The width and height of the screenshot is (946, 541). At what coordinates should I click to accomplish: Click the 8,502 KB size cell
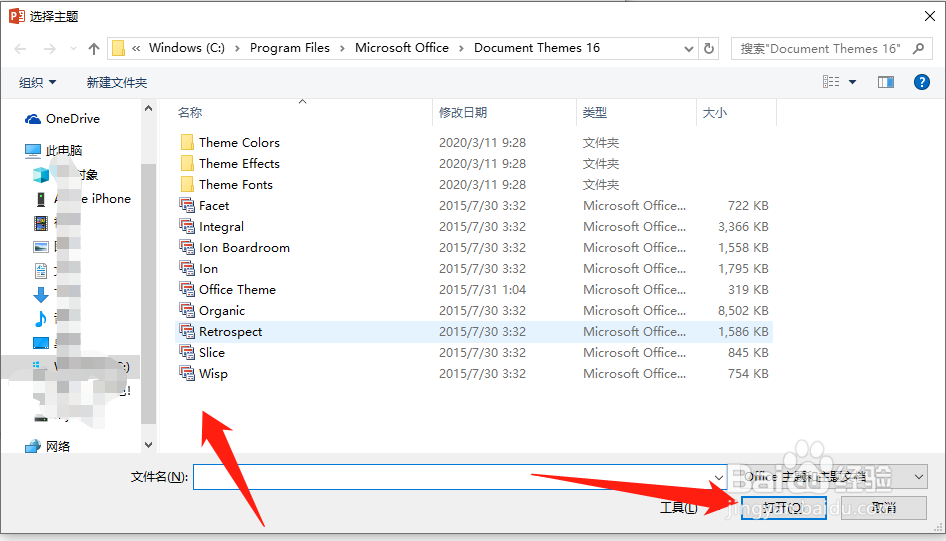click(x=743, y=311)
